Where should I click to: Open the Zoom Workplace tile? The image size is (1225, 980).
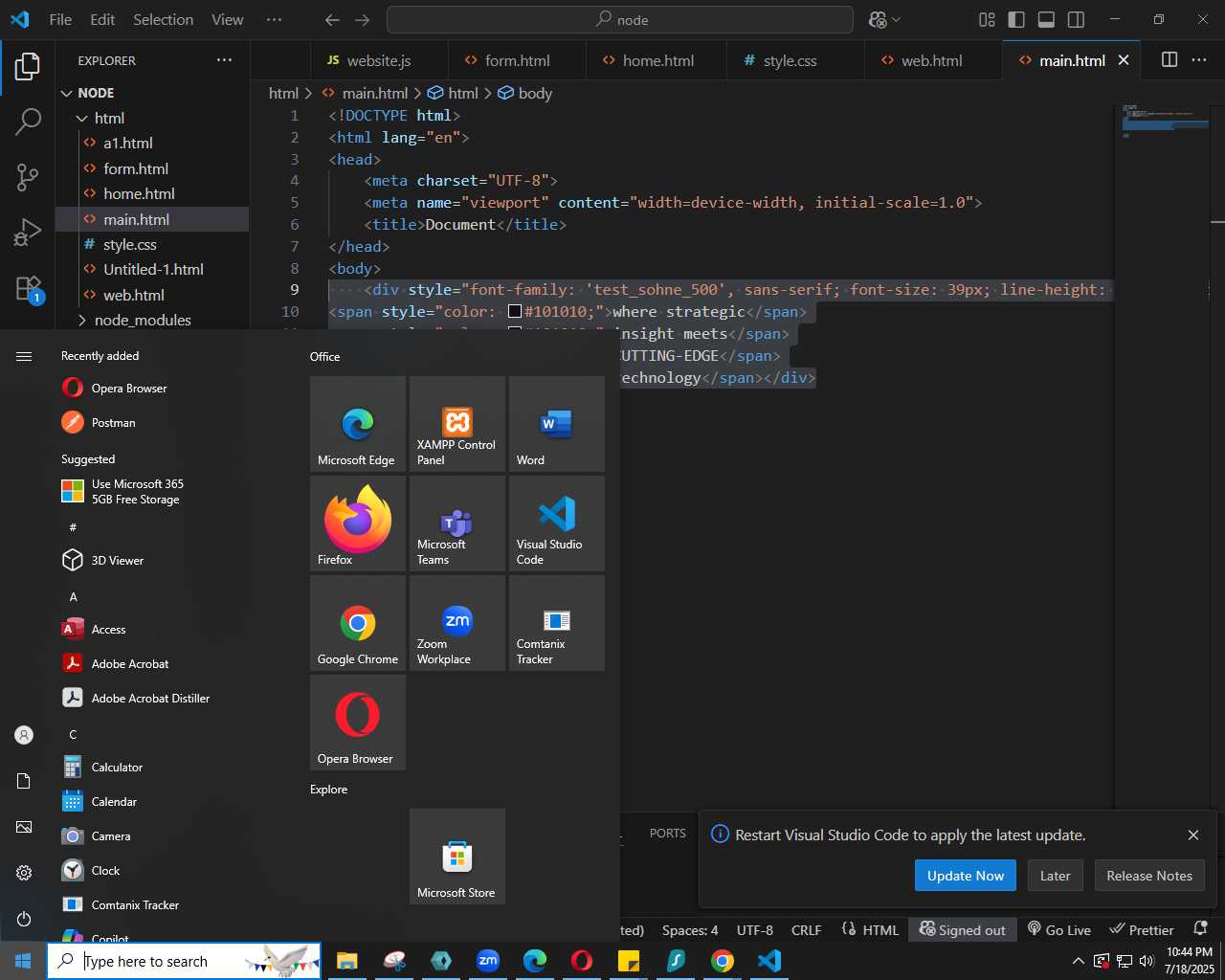tap(457, 623)
